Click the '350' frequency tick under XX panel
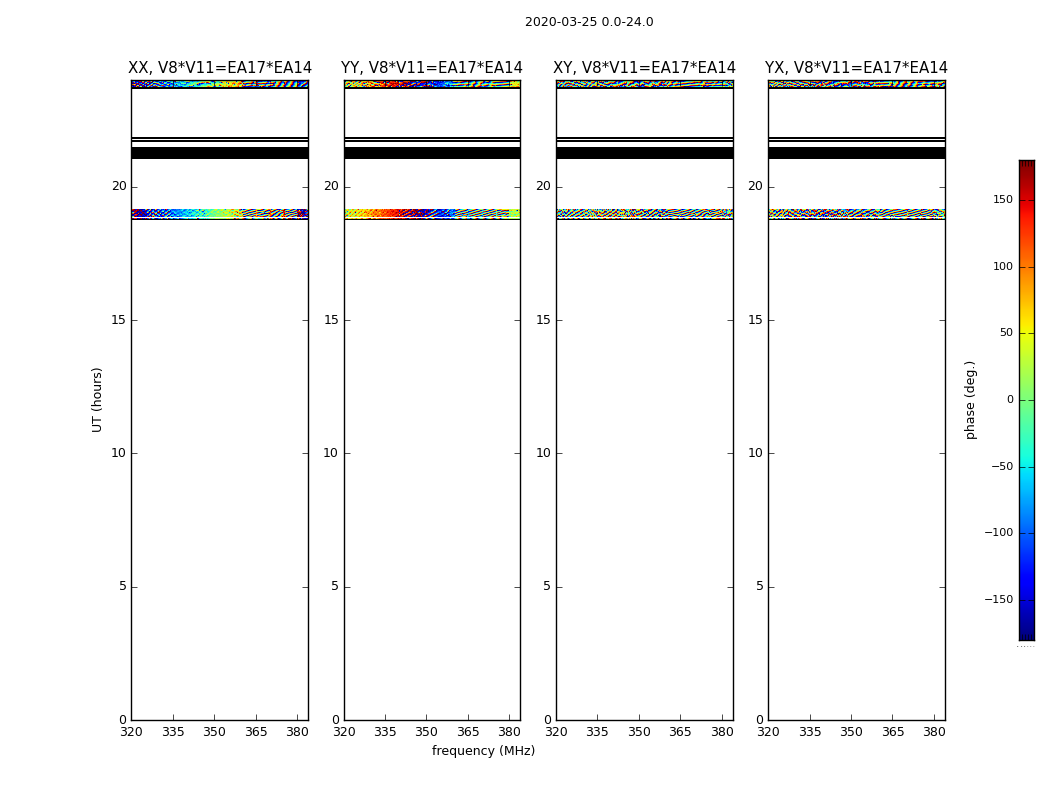 click(x=214, y=732)
